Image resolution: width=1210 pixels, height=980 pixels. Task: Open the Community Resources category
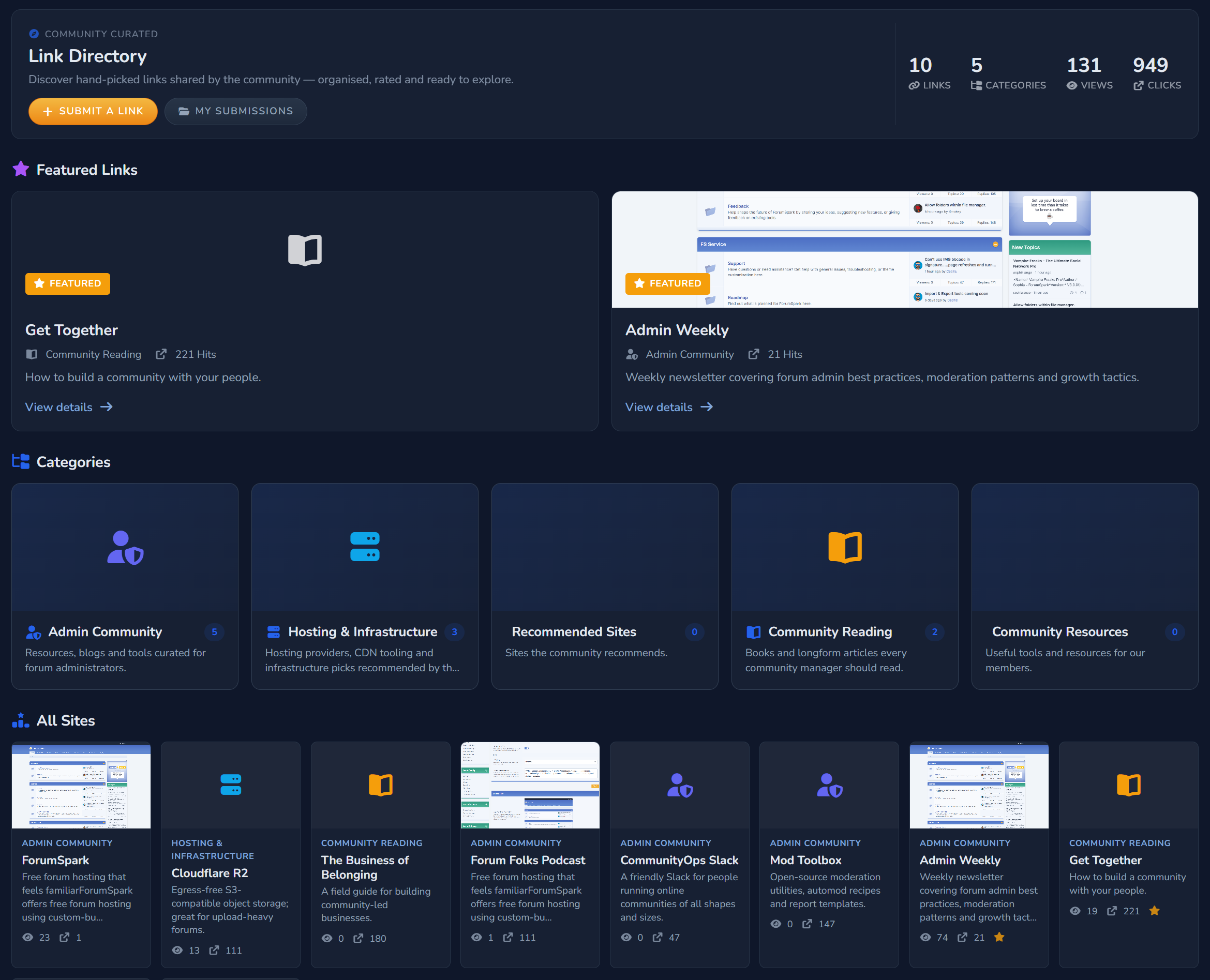coord(1060,631)
